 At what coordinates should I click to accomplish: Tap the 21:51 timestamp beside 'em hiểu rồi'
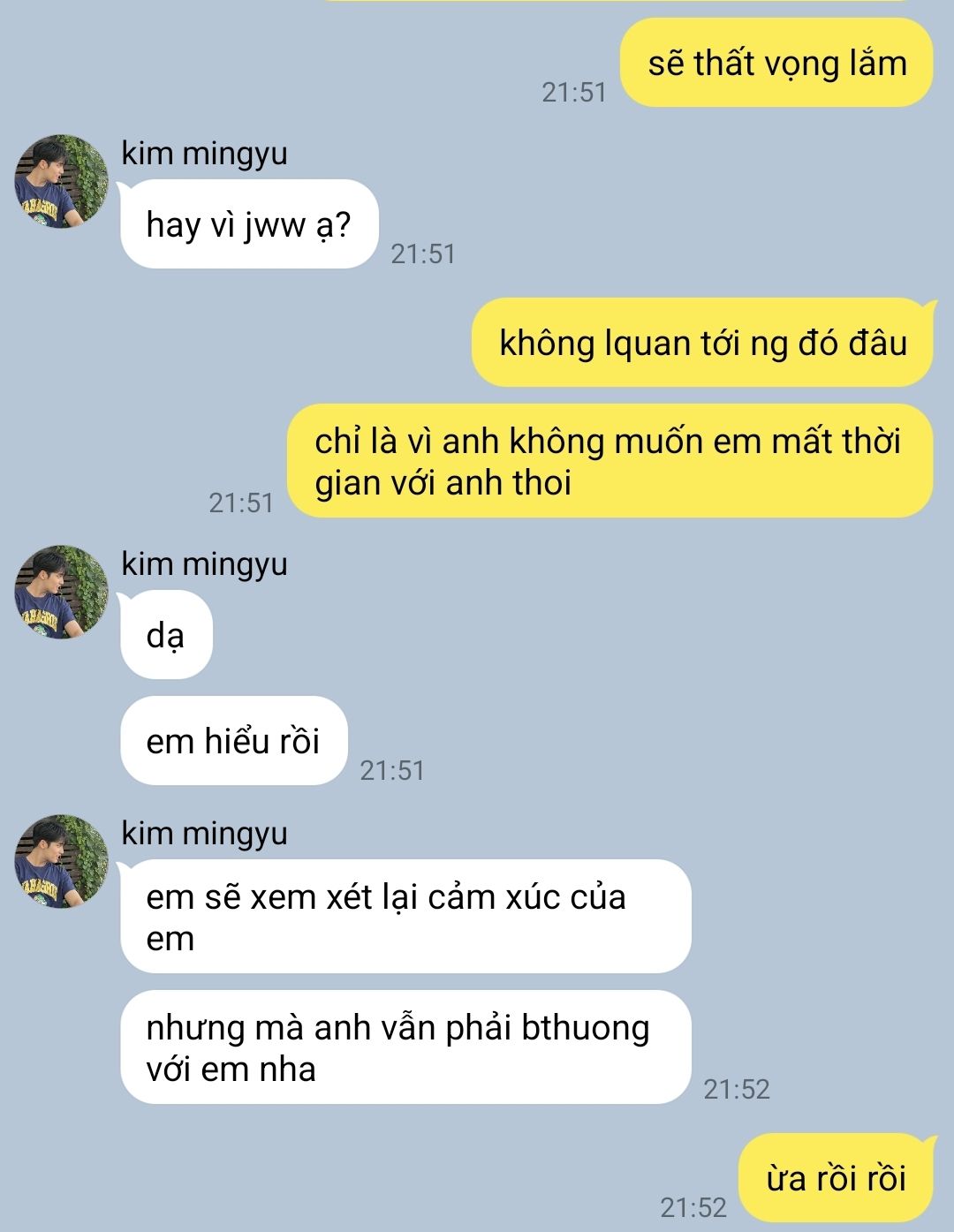[392, 770]
